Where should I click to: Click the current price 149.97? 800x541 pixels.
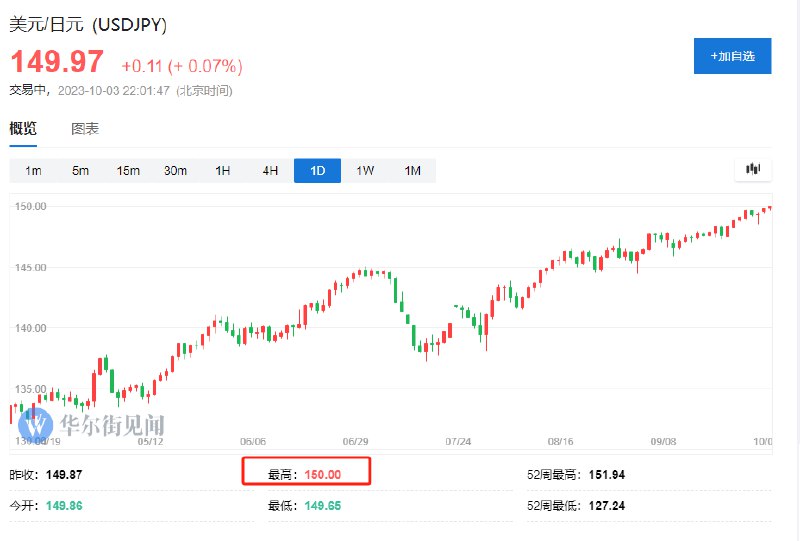(57, 62)
